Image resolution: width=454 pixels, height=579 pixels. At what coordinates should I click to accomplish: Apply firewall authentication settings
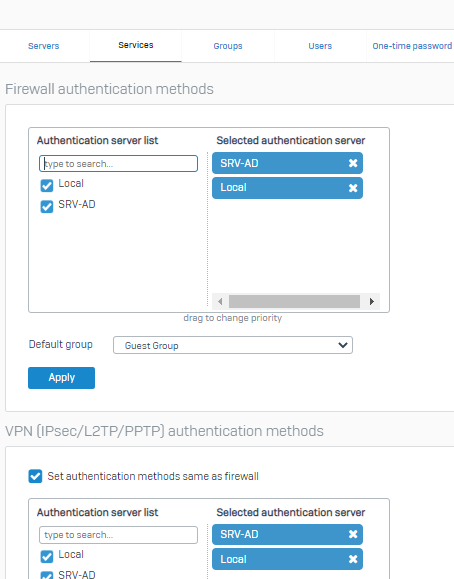pos(61,378)
